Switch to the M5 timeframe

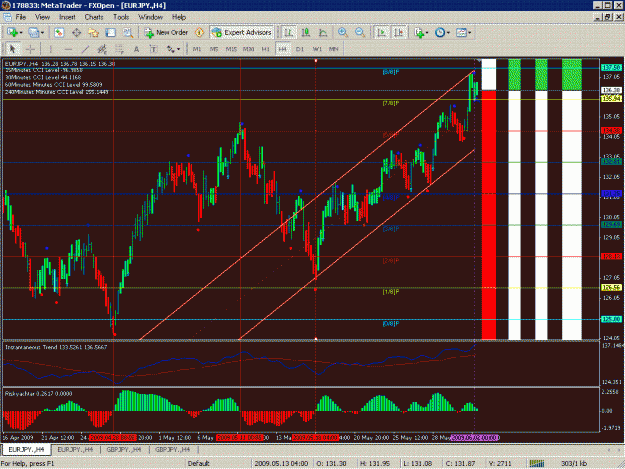pyautogui.click(x=214, y=49)
